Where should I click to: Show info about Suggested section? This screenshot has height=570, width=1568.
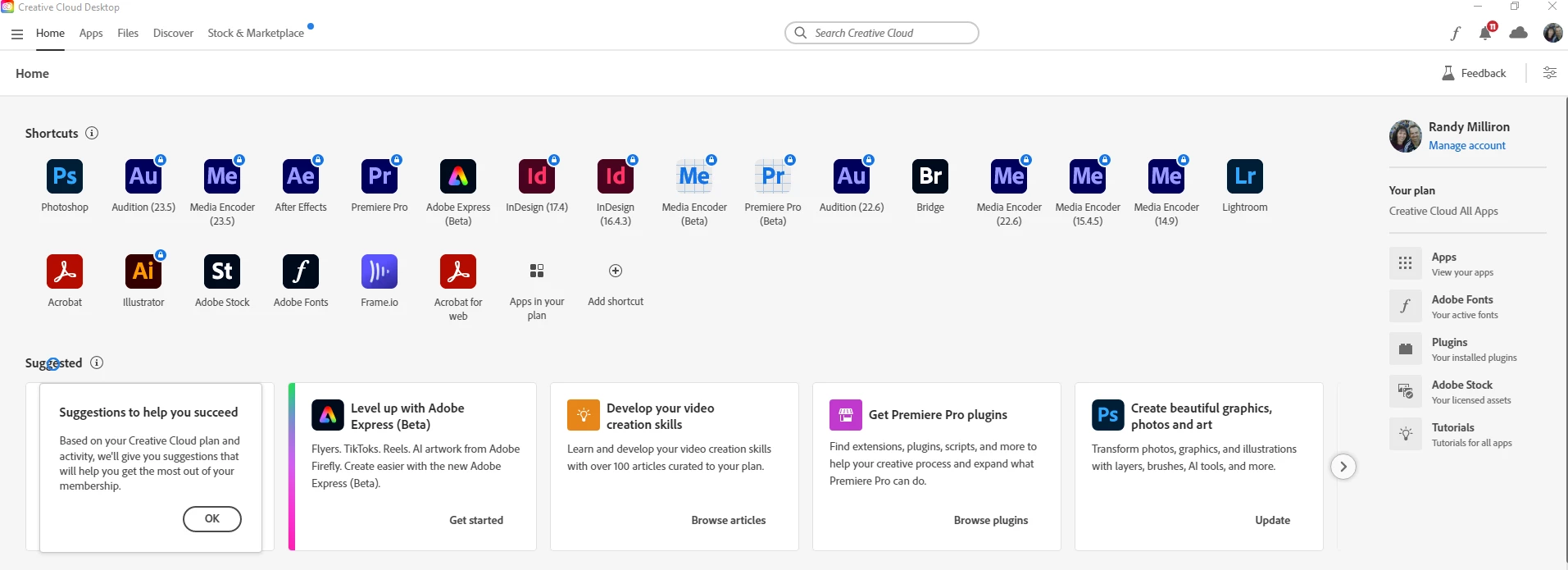click(97, 363)
